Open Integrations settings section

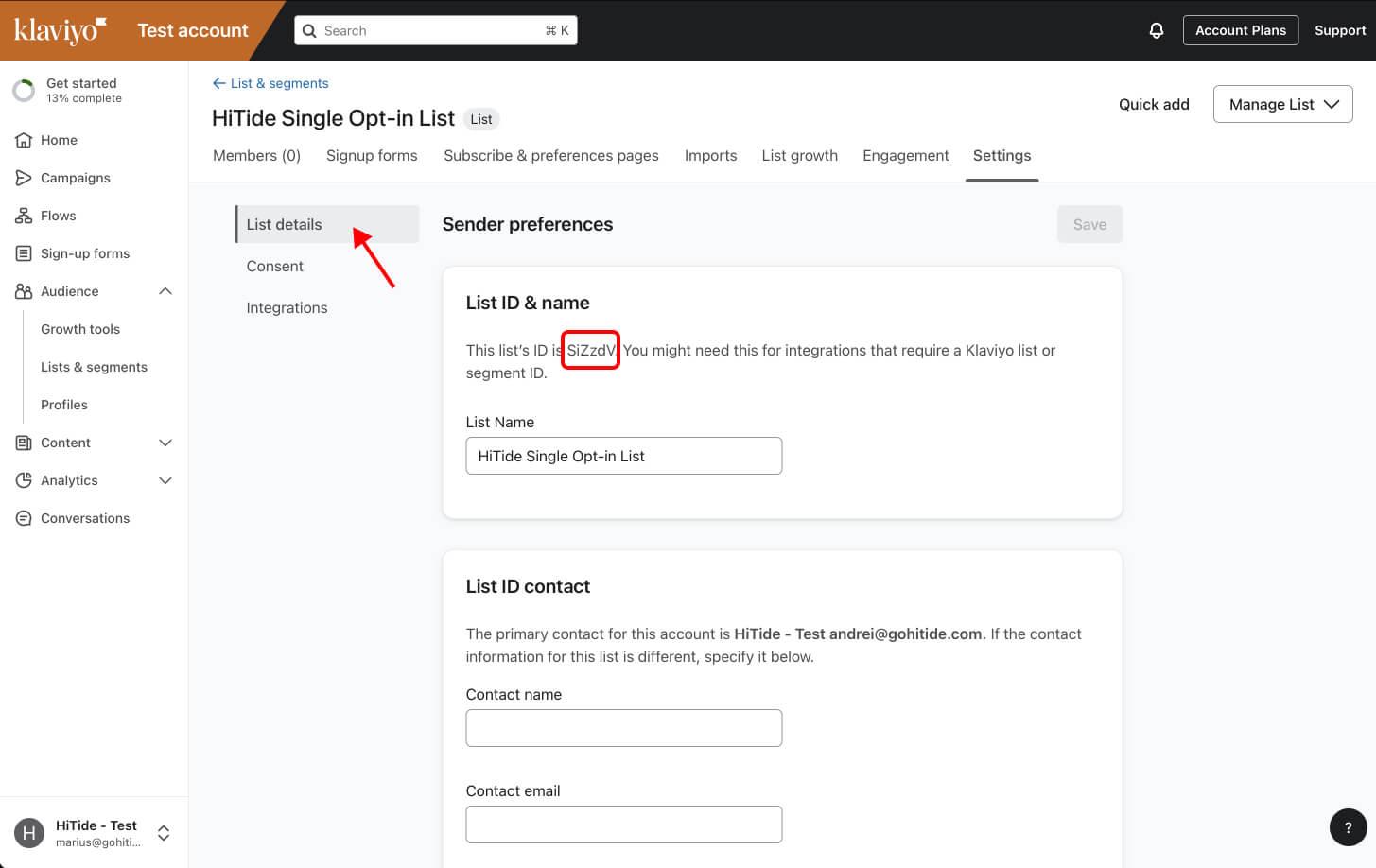[287, 308]
